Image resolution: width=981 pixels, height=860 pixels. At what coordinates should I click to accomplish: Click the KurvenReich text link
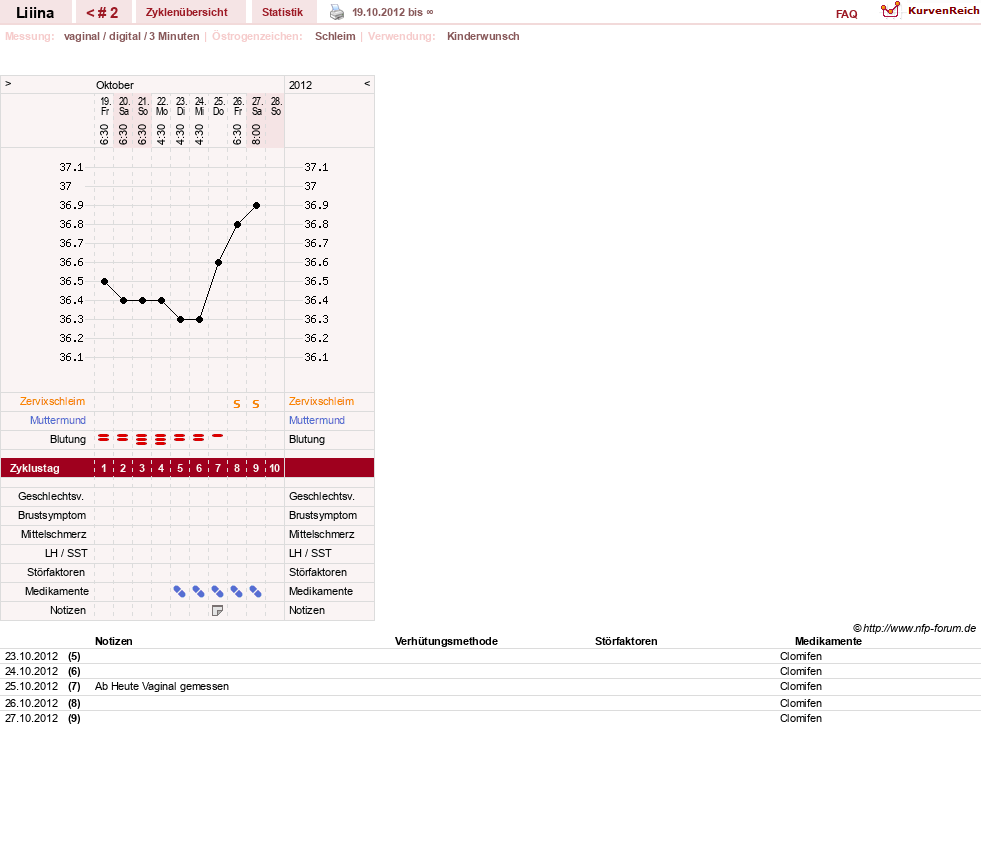pos(943,11)
